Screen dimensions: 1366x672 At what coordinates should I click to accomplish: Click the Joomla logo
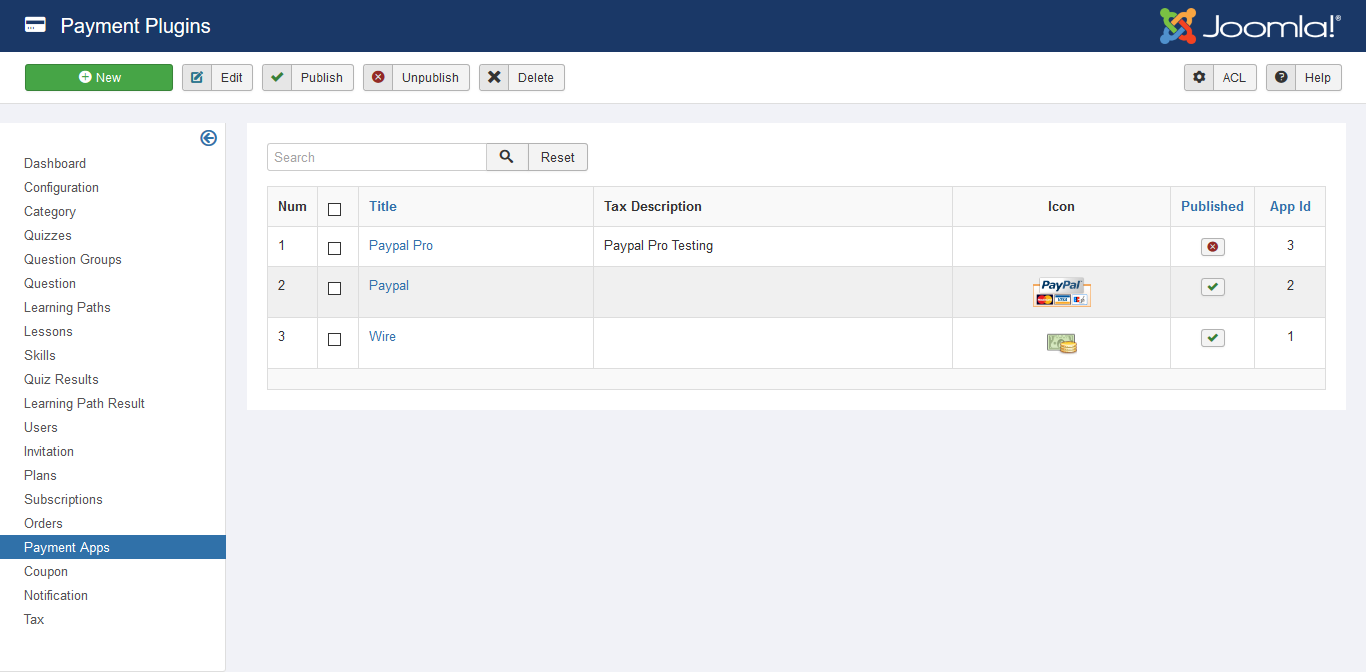tap(1249, 26)
